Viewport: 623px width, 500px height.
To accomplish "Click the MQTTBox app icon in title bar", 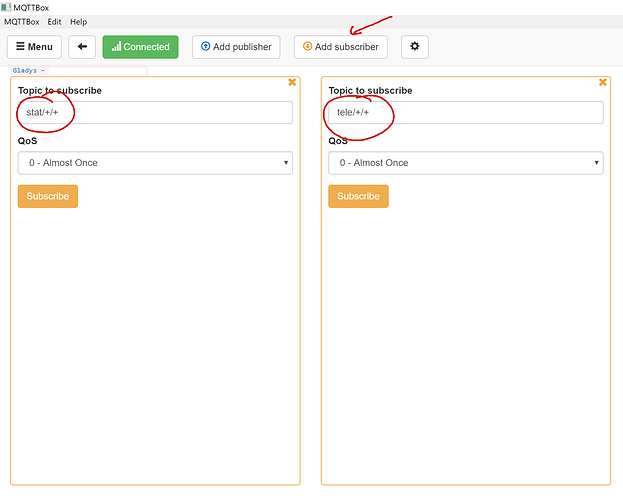I will [x=6, y=7].
